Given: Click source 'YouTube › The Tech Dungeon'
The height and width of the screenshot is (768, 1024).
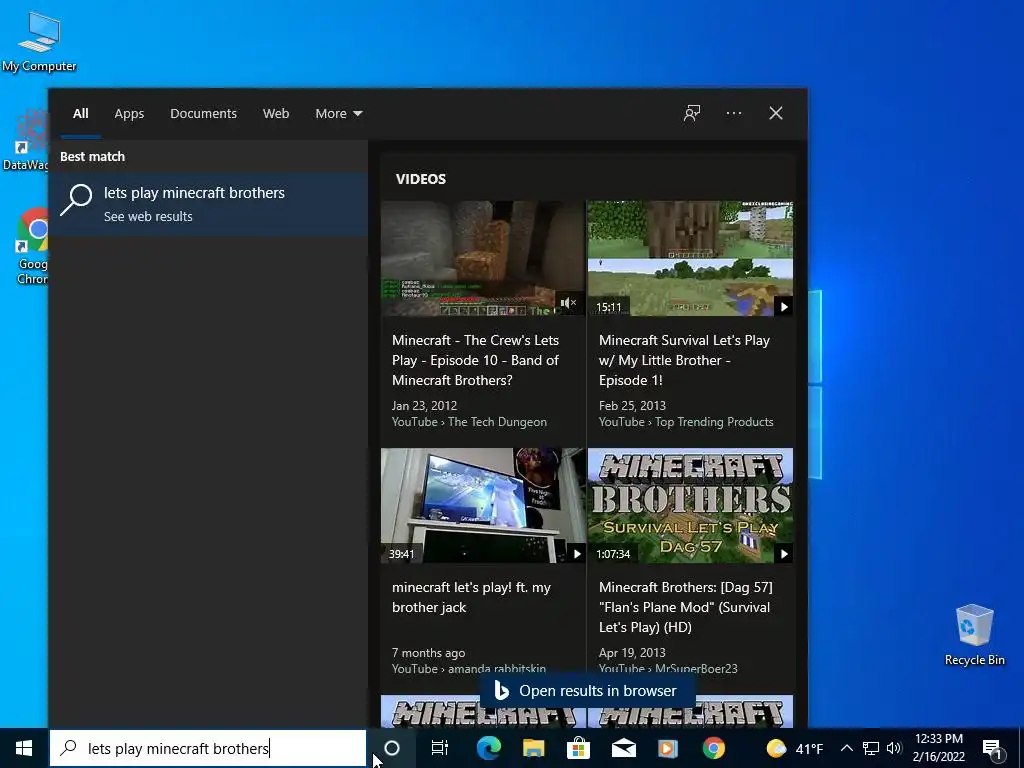Looking at the screenshot, I should pyautogui.click(x=469, y=422).
